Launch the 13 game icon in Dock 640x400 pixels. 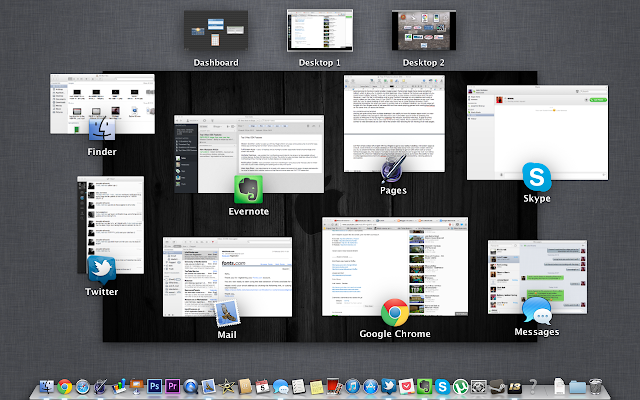[515, 386]
